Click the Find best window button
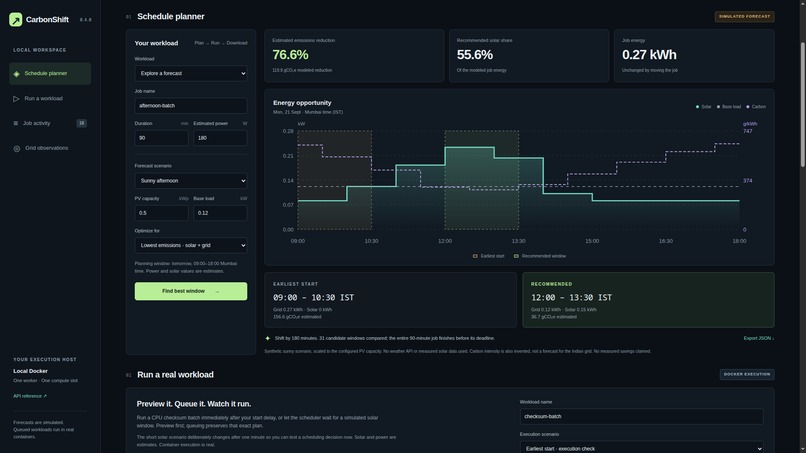This screenshot has width=806, height=453. click(x=191, y=291)
